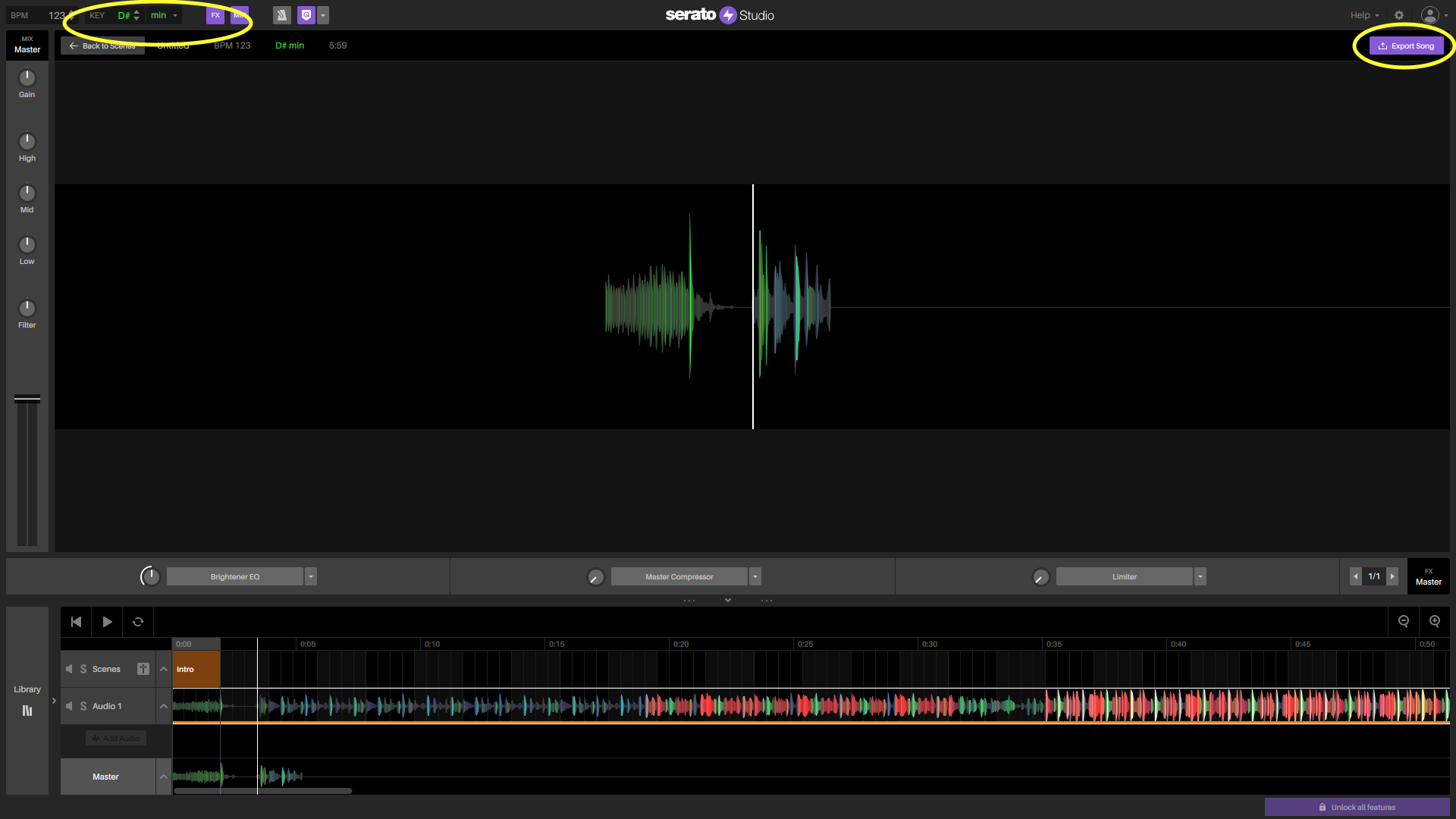Click the 0:20 timeline marker
1456x819 pixels.
(x=681, y=644)
